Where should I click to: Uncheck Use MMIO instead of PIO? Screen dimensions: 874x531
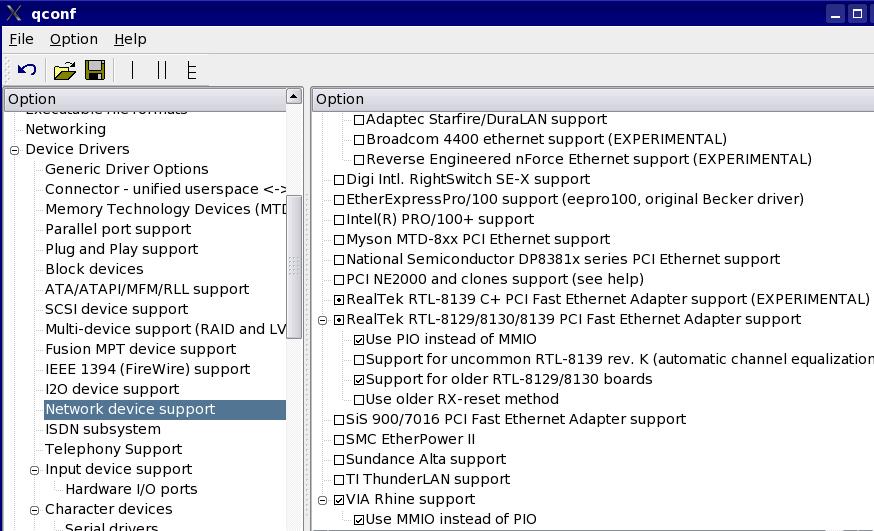tap(359, 520)
